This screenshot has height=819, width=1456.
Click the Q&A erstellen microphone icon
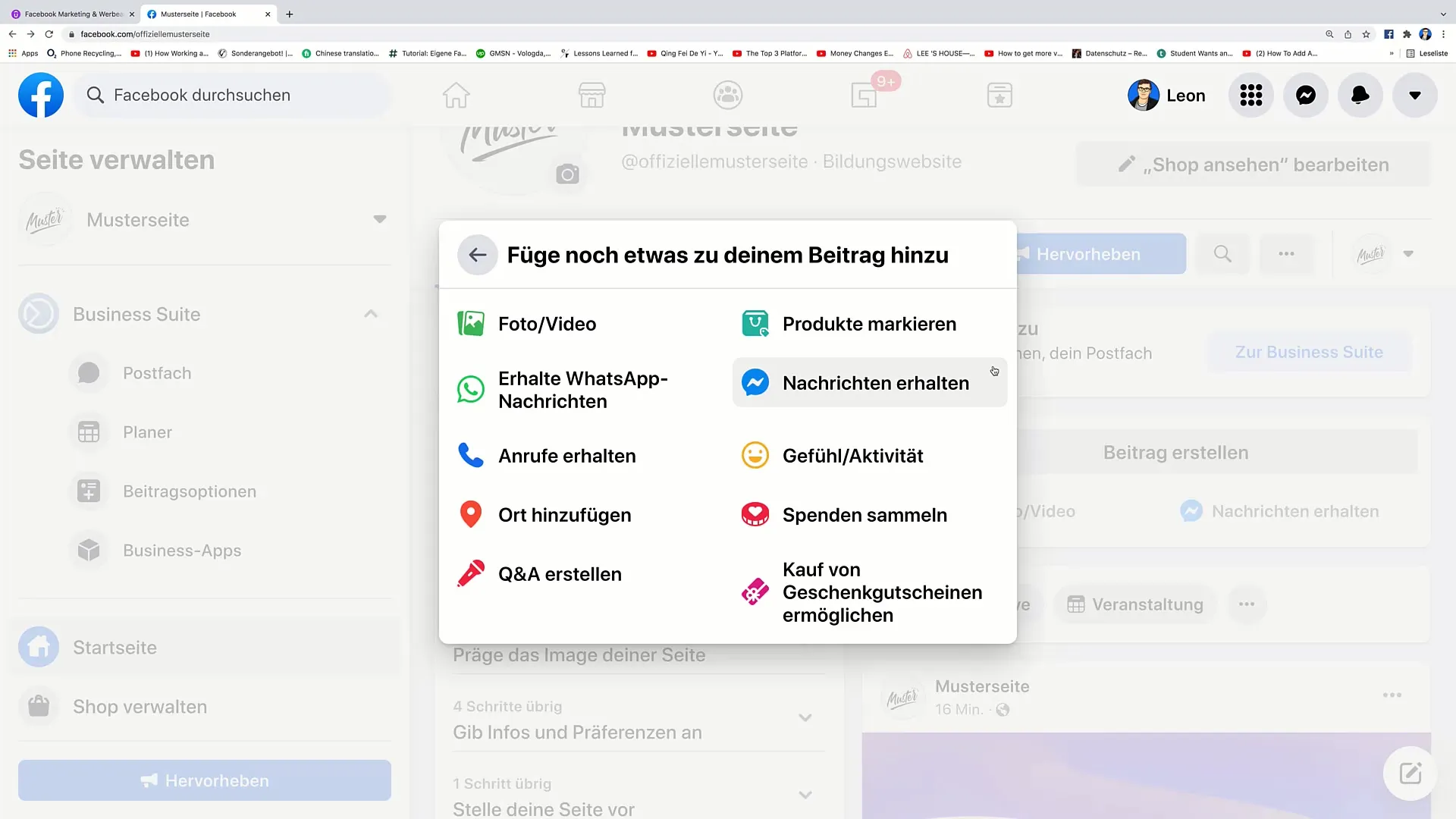click(x=471, y=574)
